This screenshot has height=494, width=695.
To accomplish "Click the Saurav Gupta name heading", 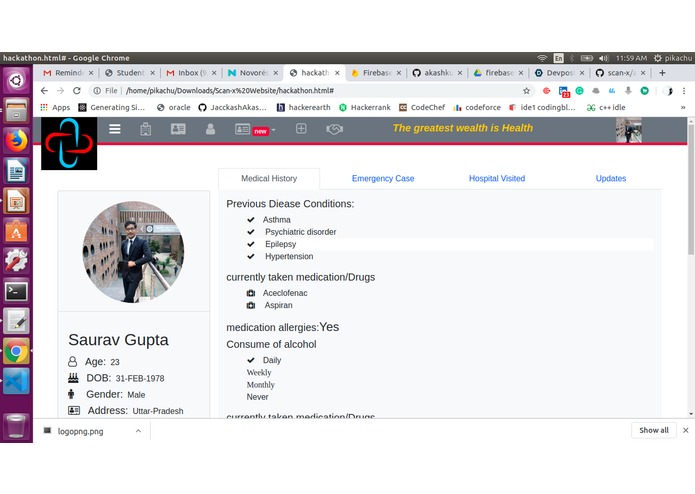I will (118, 340).
